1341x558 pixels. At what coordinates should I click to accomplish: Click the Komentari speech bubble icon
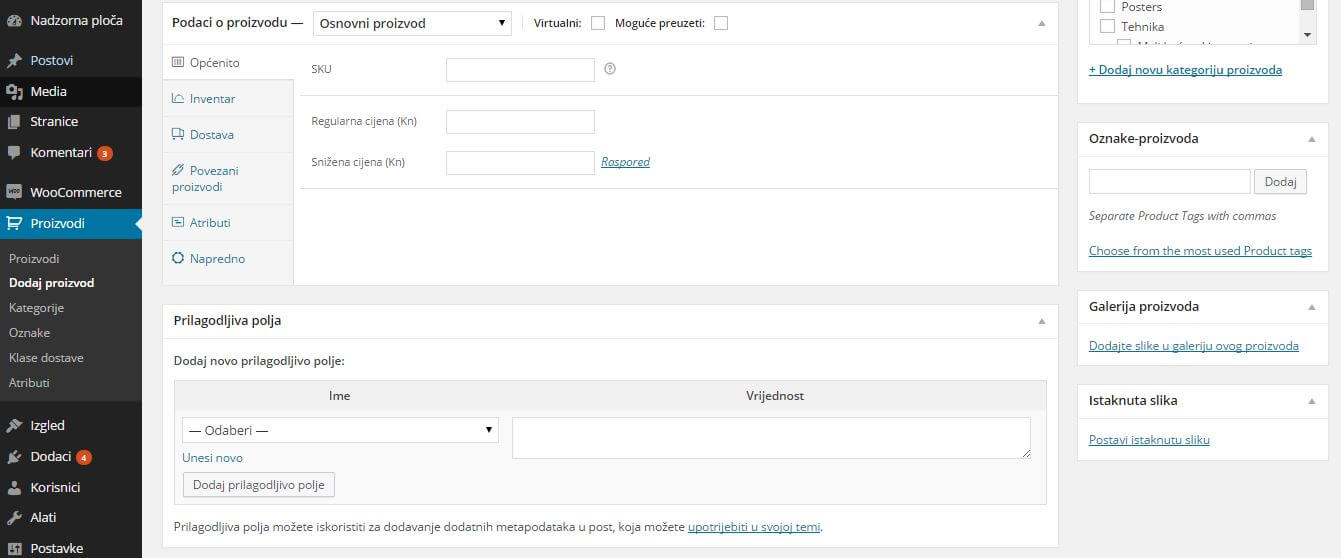coord(14,153)
